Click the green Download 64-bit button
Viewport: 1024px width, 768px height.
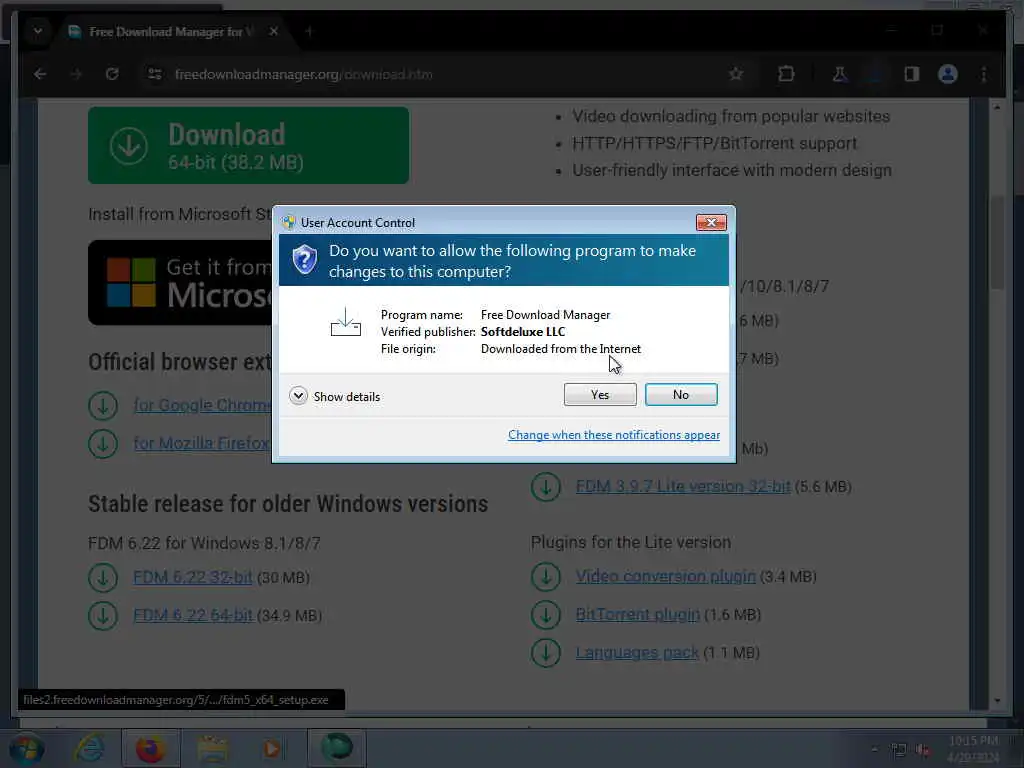(248, 145)
